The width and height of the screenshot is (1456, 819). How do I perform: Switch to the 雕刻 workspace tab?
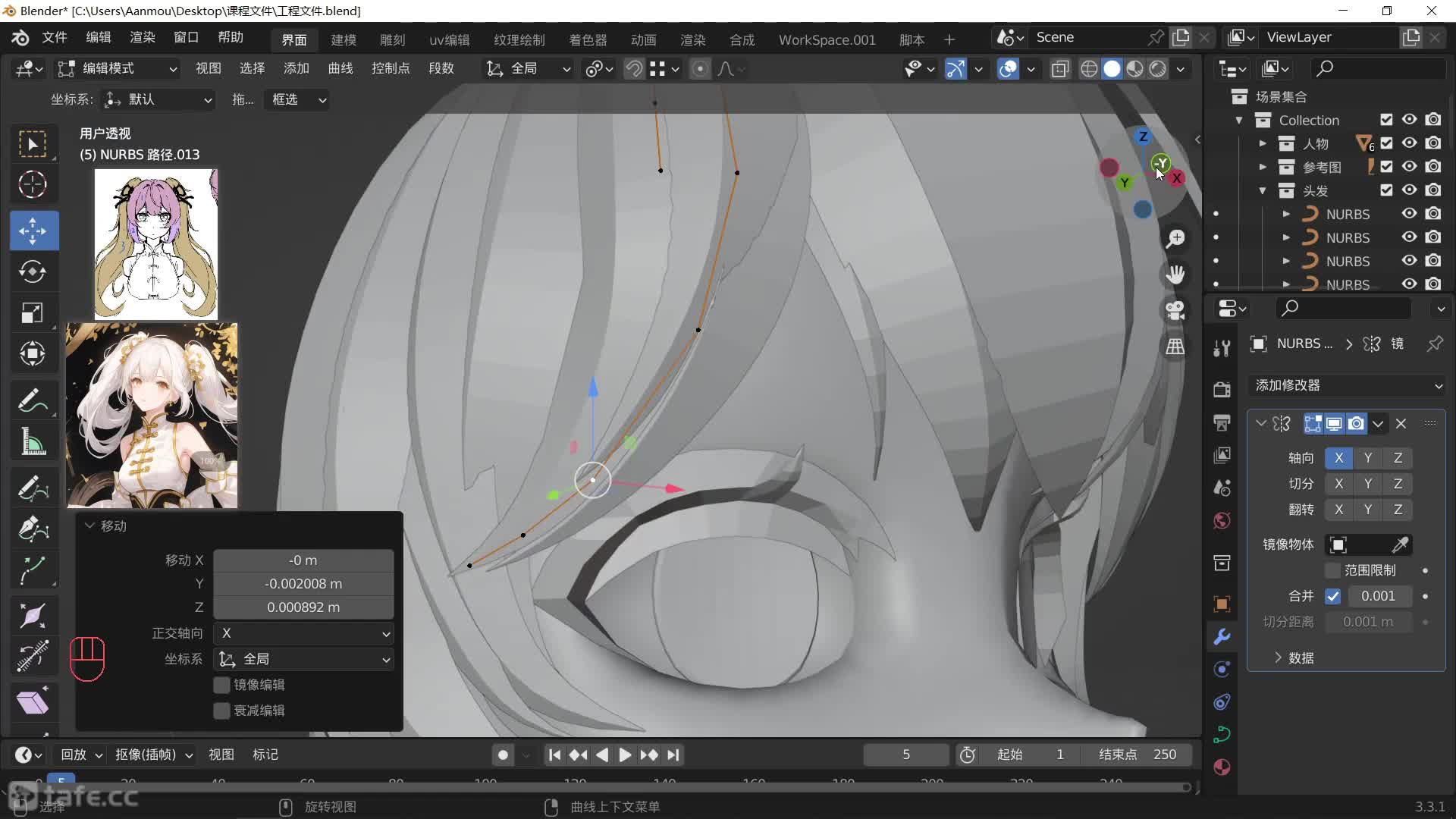click(393, 39)
